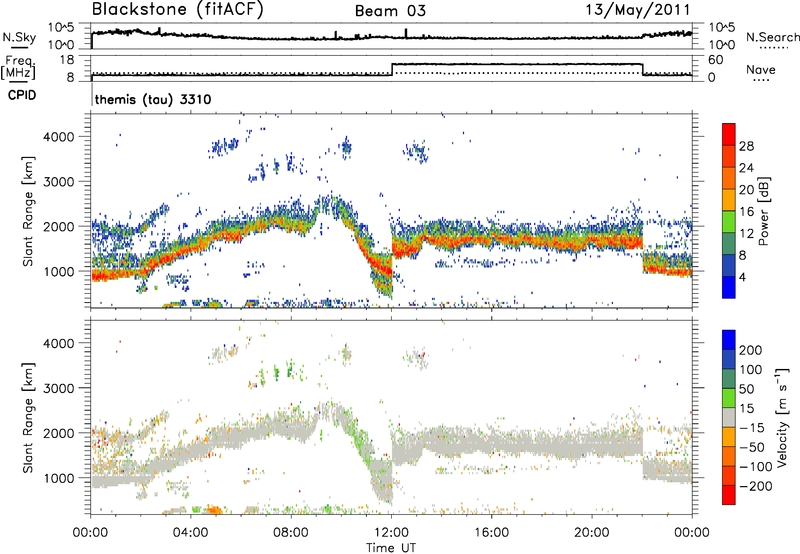Click the 'CPID' label
The image size is (800, 554).
coord(22,95)
